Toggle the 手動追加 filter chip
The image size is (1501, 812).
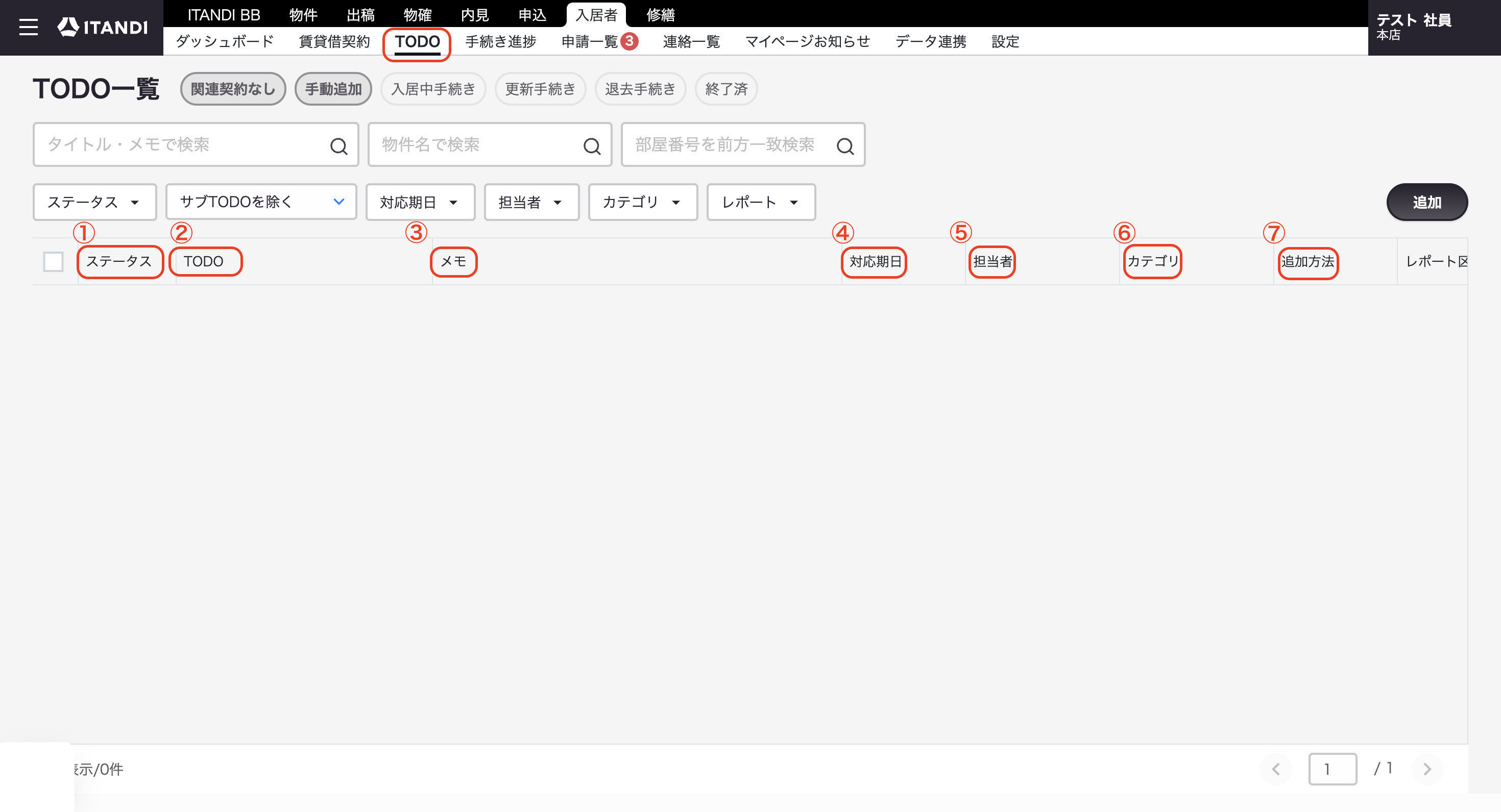[x=333, y=89]
